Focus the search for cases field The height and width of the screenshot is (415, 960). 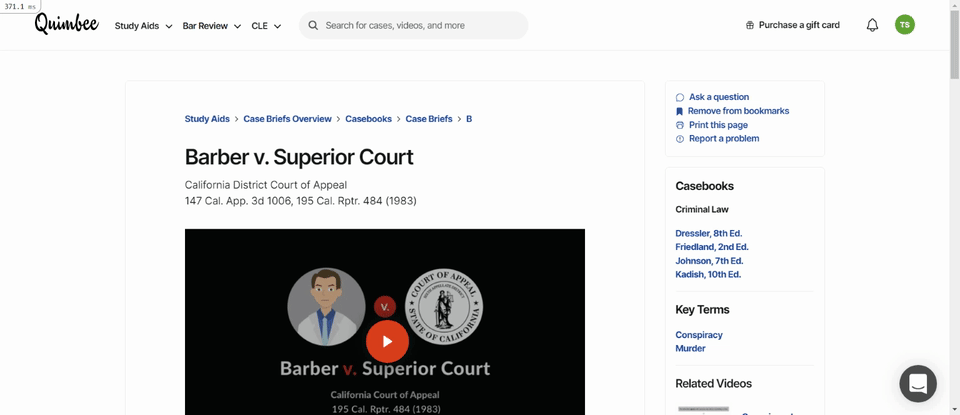413,25
